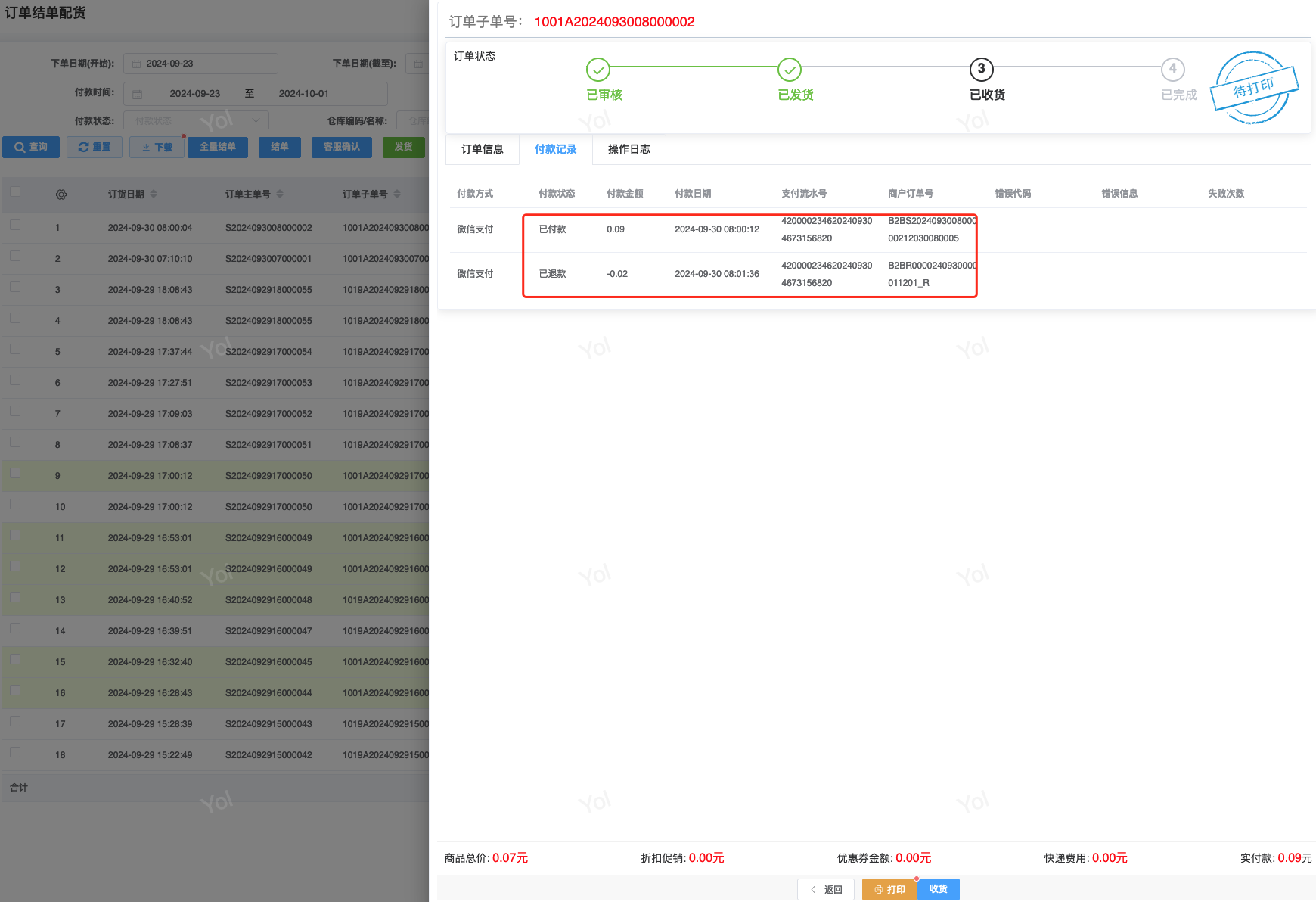Screen dimensions: 1316x902
Task: Click the 返回 back button
Action: point(826,889)
